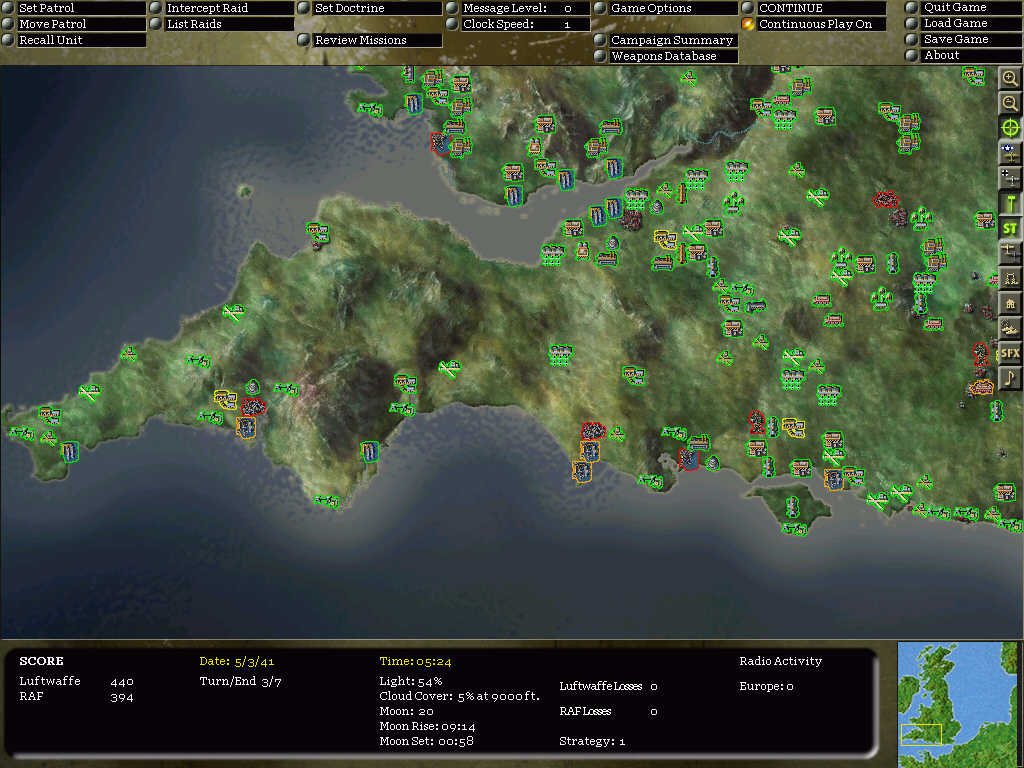Toggle the green crosshair target icon
Image resolution: width=1024 pixels, height=768 pixels.
coord(1010,128)
